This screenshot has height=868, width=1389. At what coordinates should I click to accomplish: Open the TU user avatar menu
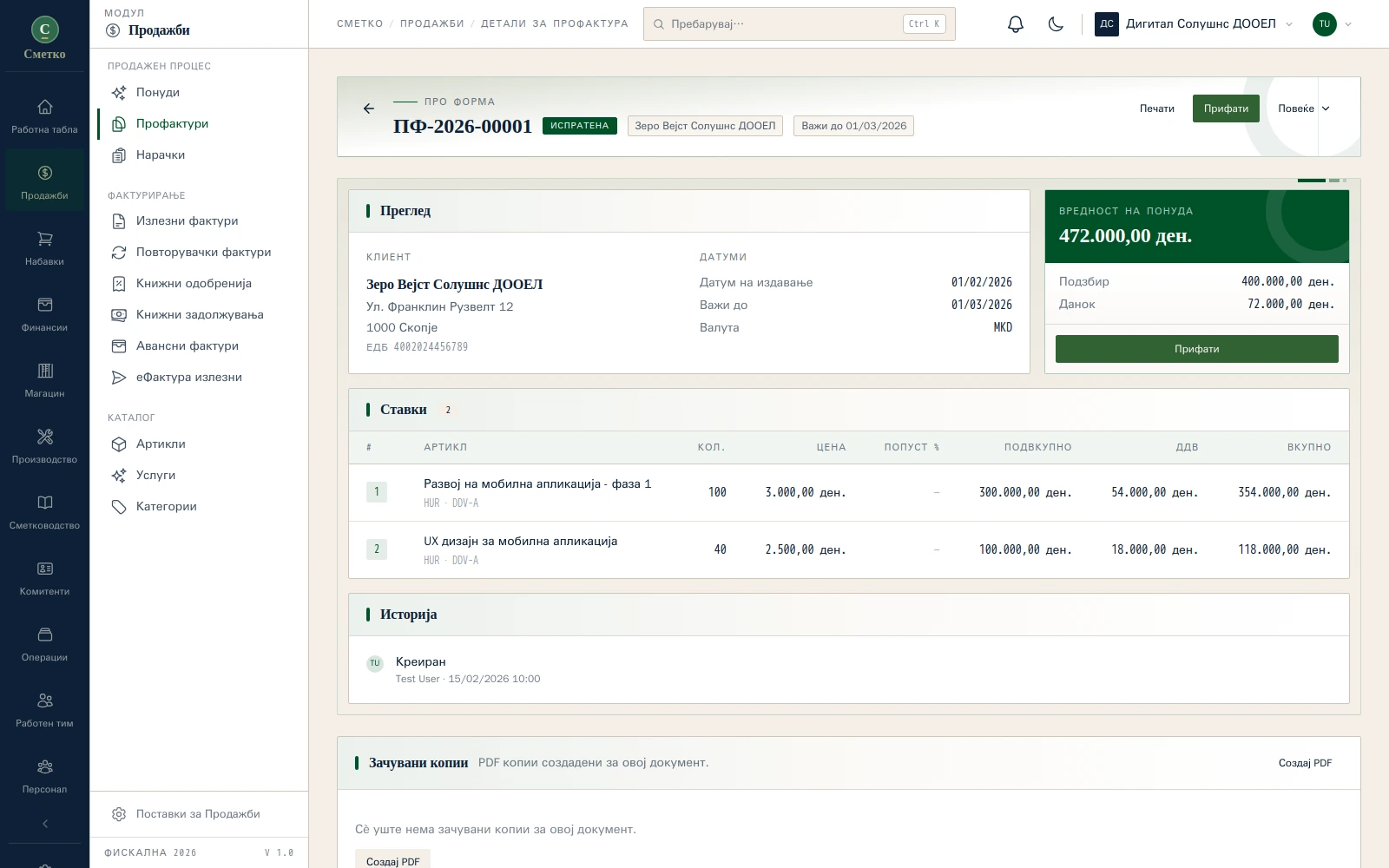1332,24
